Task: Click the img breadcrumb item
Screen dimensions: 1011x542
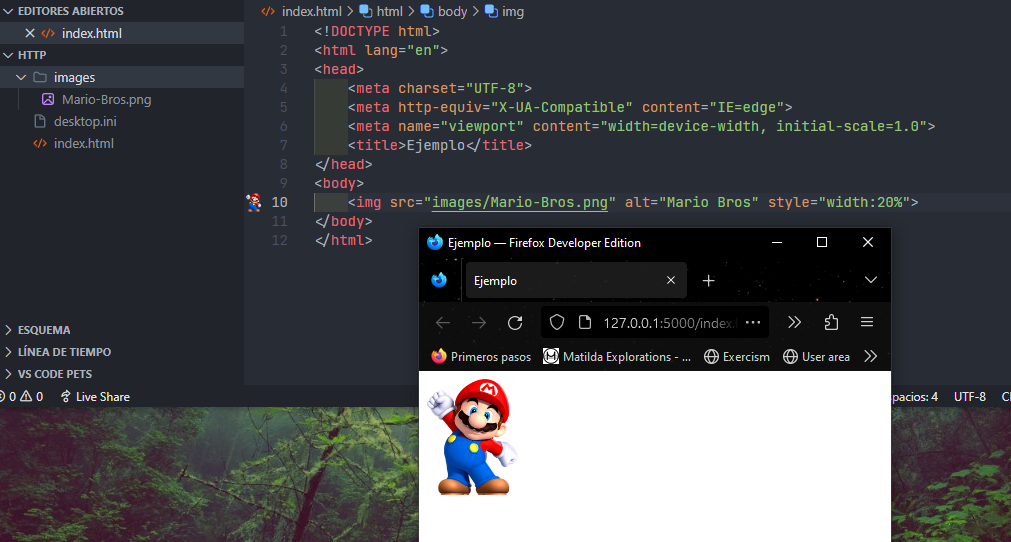Action: pos(513,12)
